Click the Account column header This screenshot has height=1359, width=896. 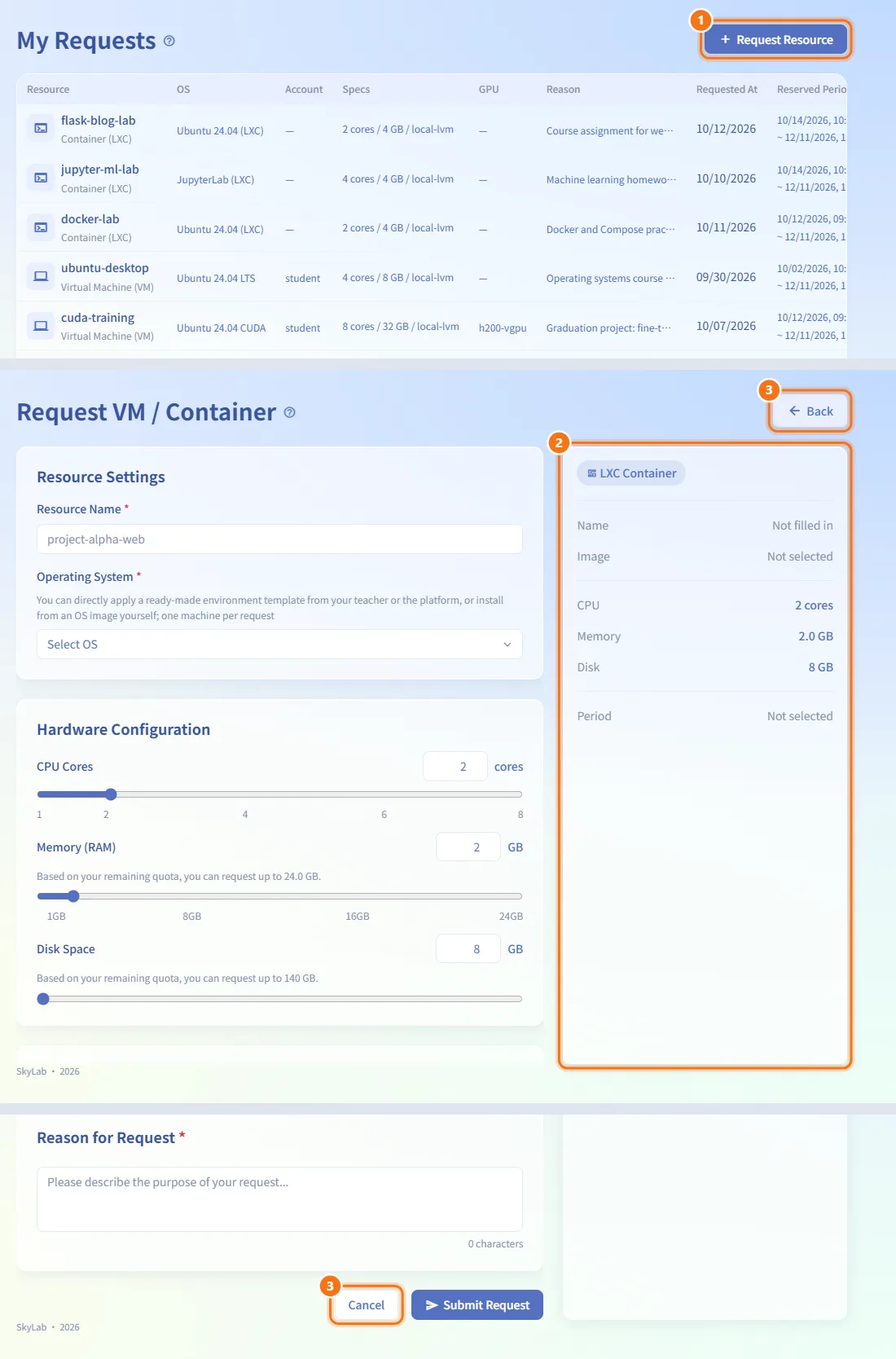(x=304, y=90)
